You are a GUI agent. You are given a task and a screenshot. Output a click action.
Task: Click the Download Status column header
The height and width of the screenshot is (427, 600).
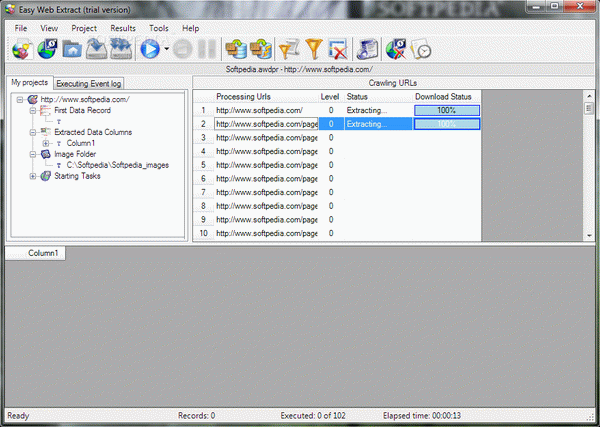click(447, 96)
